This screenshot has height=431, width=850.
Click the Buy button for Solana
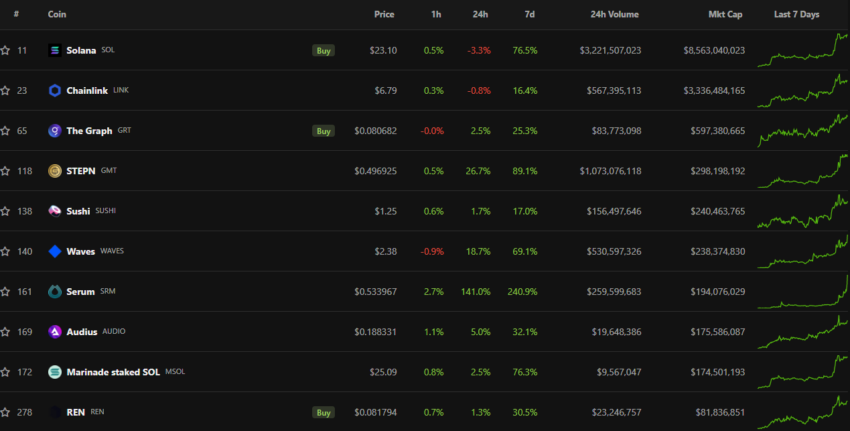click(323, 50)
